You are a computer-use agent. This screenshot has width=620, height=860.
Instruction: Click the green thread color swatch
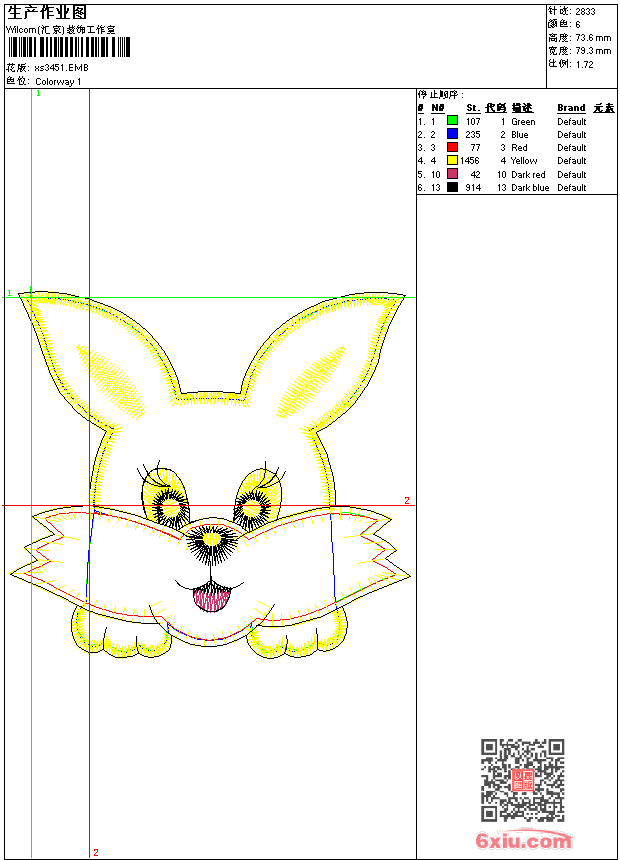452,122
